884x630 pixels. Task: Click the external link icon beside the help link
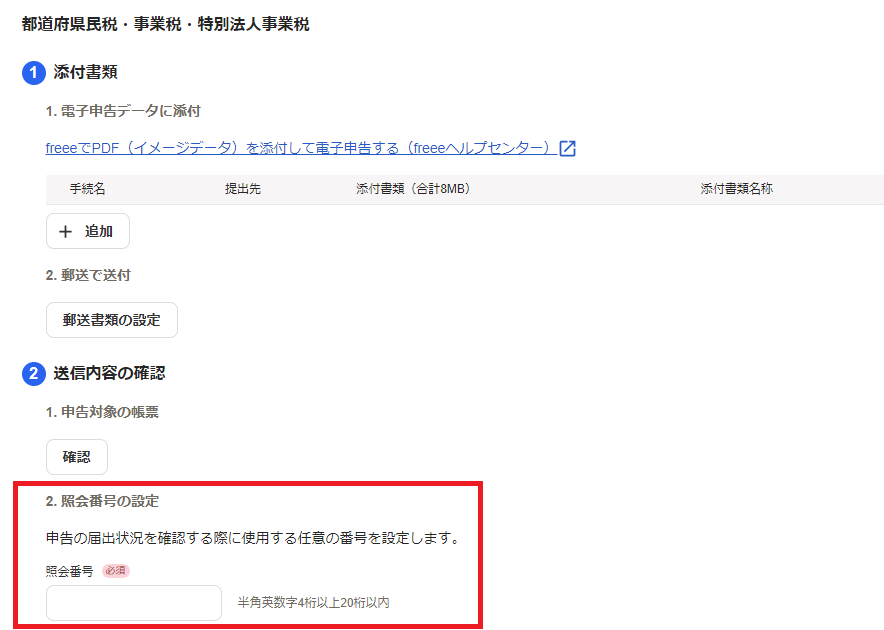(x=567, y=148)
